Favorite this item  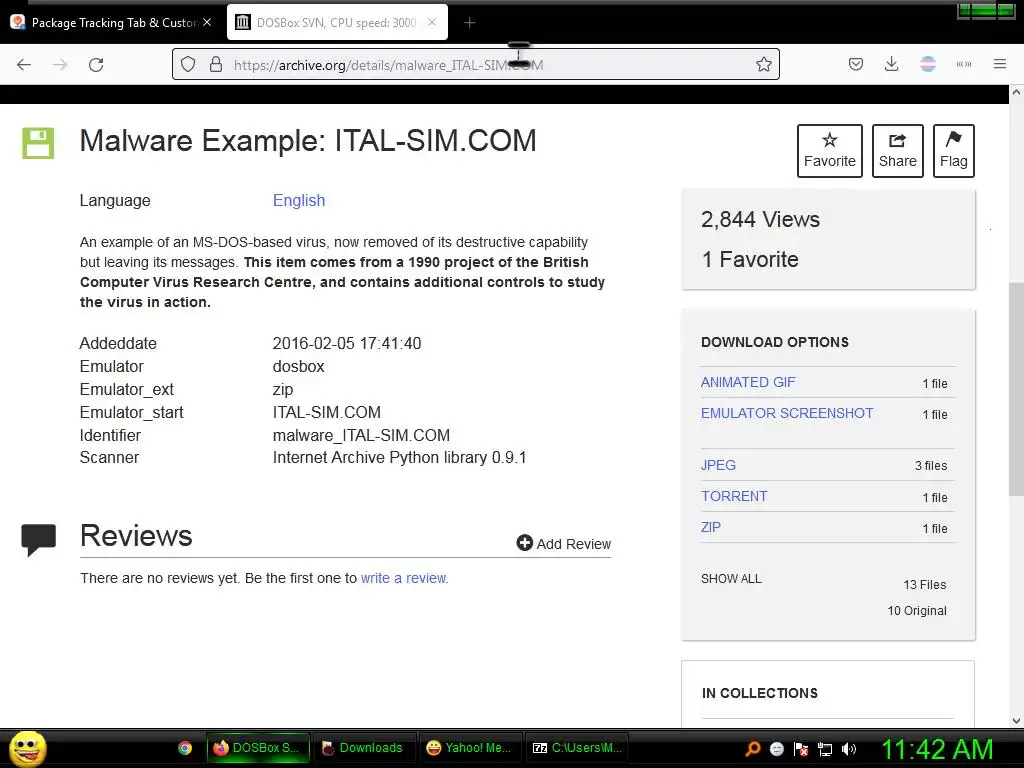829,151
